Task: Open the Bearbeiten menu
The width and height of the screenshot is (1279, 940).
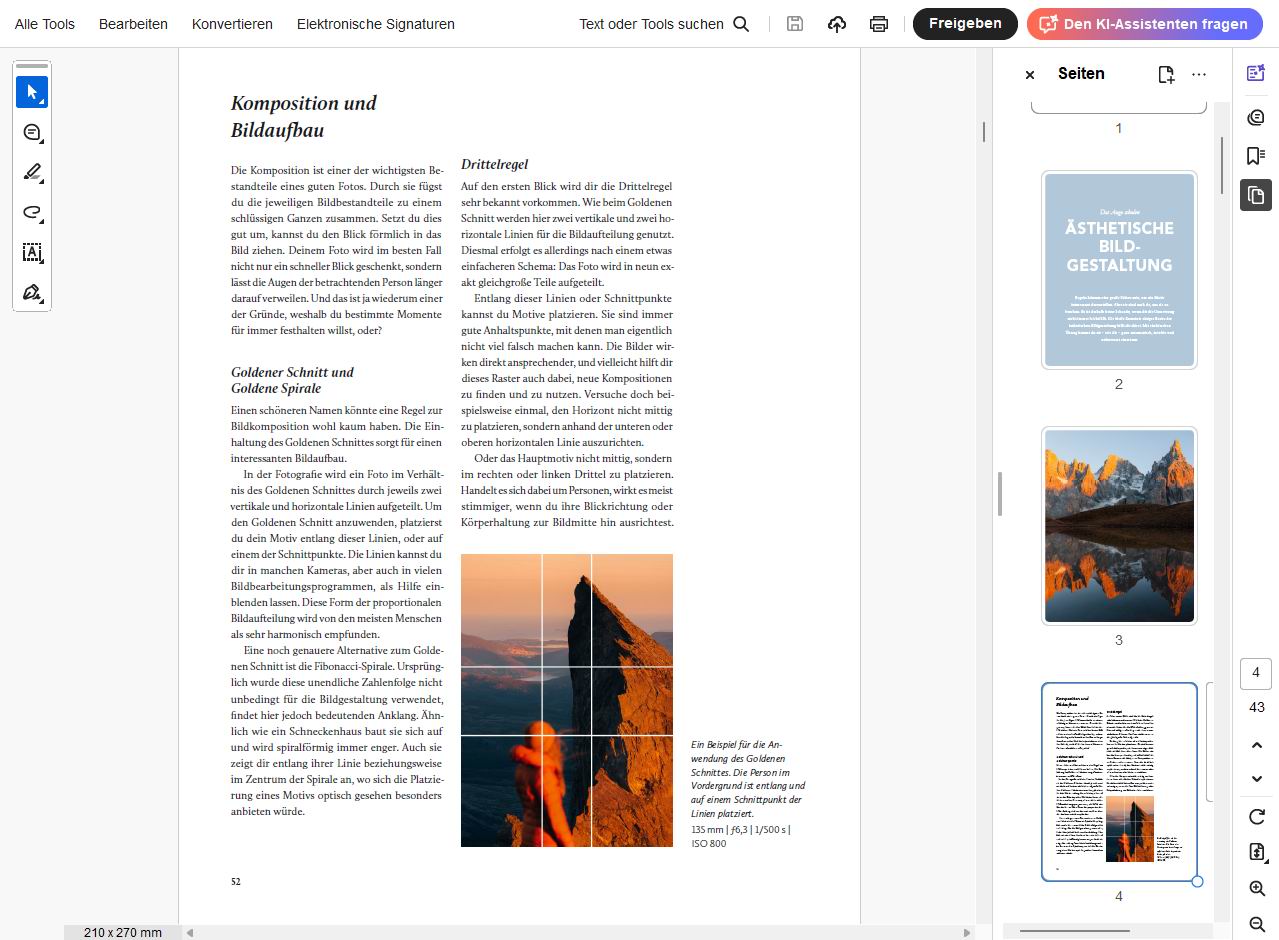Action: (133, 24)
